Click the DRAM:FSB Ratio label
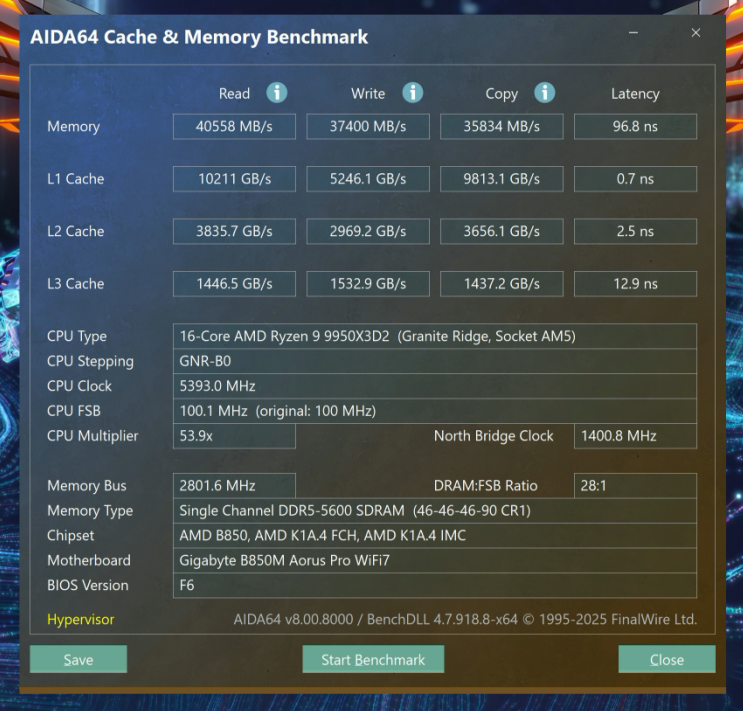The width and height of the screenshot is (743, 711). coord(486,485)
